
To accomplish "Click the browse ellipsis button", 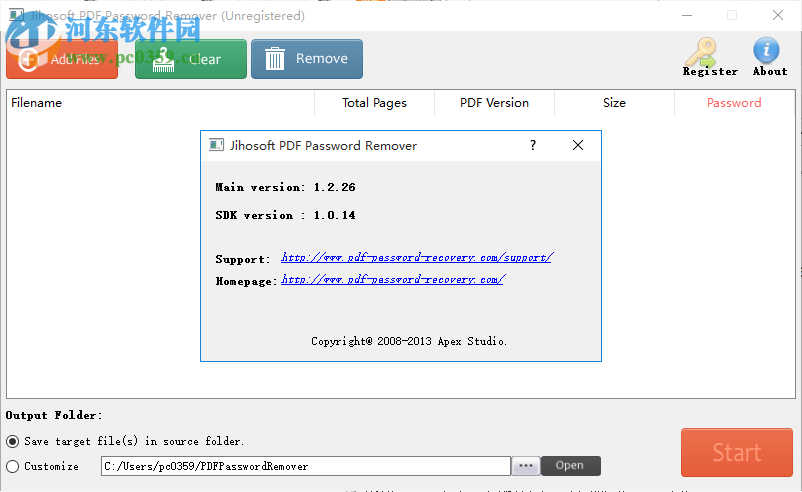I will tap(526, 466).
